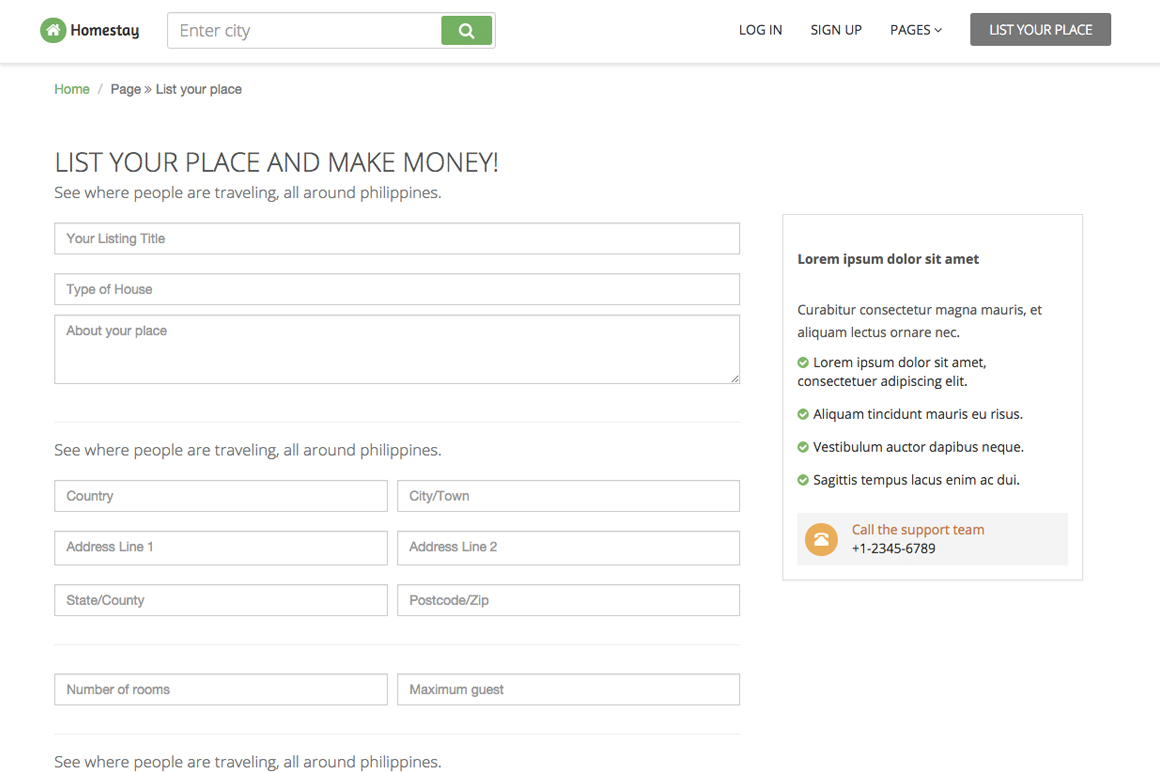Click the green search magnifier icon
Screen dimensions: 1160x772
tap(466, 30)
